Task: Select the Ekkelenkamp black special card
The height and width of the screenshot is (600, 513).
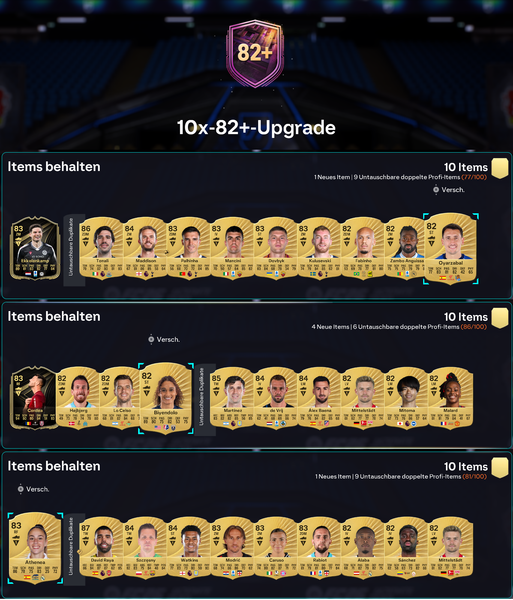Action: [35, 248]
